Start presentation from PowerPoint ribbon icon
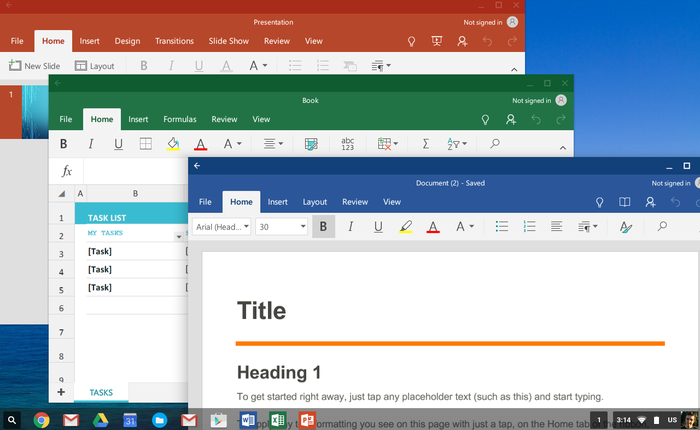Image resolution: width=700 pixels, height=430 pixels. tap(437, 41)
